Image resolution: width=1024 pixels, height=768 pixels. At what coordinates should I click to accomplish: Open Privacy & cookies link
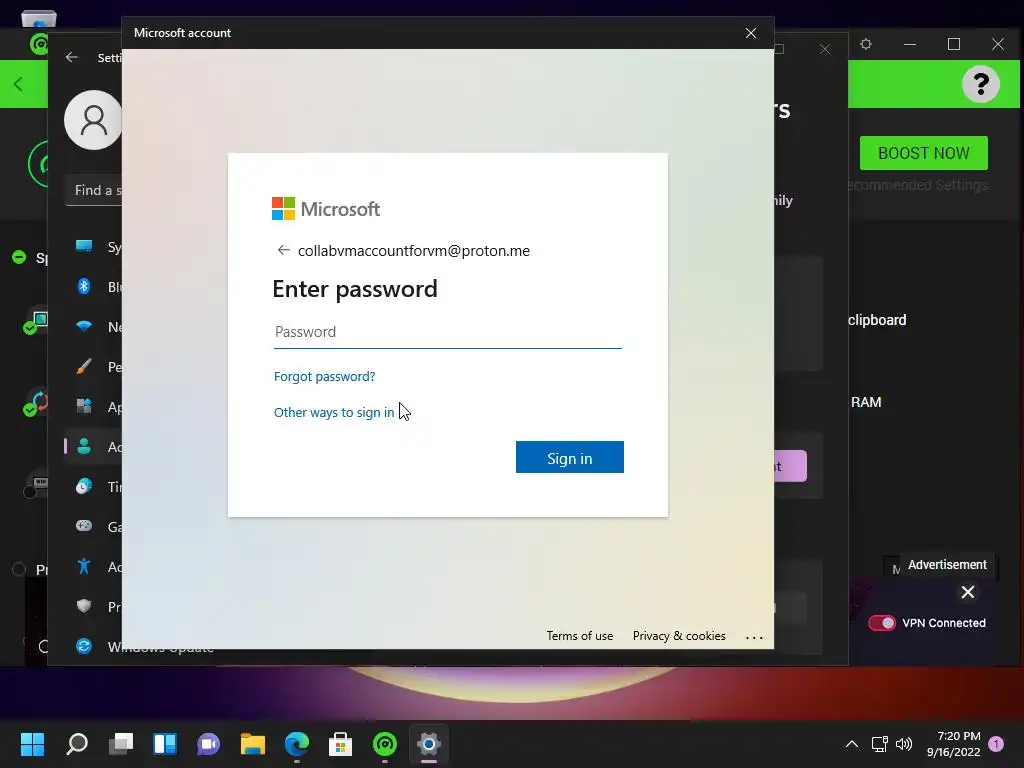click(679, 636)
